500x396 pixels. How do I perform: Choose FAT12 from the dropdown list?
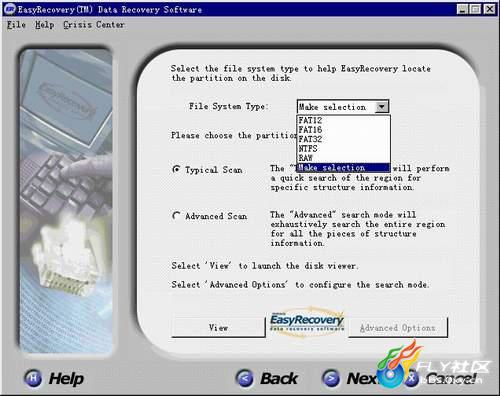point(344,120)
